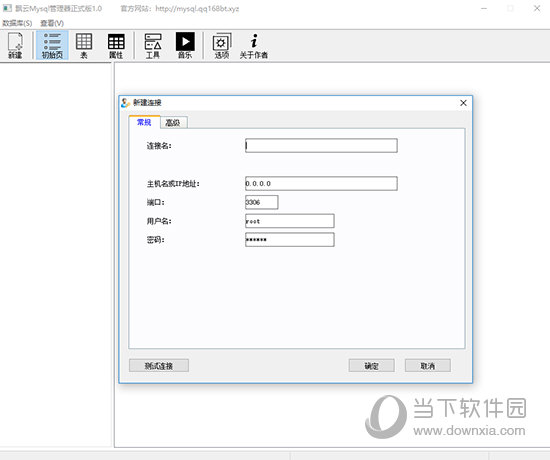550x460 pixels.
Task: Switch to the 高级 (Advanced) tab
Action: [173, 122]
